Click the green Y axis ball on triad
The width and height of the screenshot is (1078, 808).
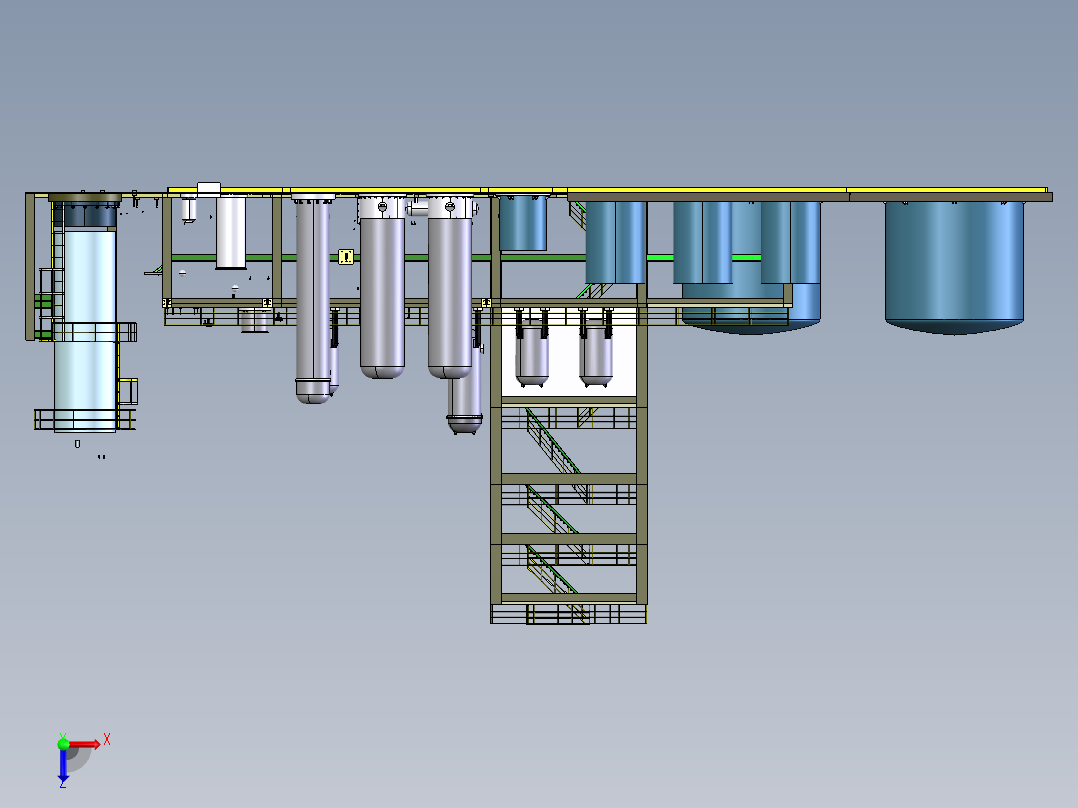pos(63,743)
